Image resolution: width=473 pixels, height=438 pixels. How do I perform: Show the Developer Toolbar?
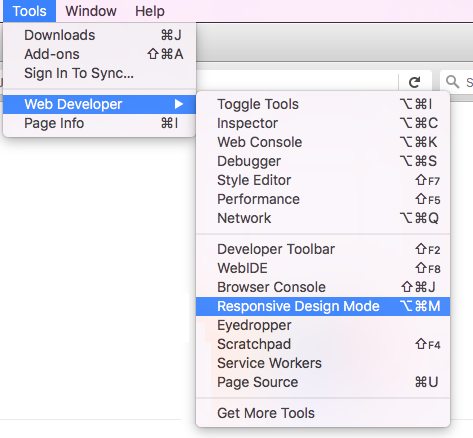(x=323, y=249)
